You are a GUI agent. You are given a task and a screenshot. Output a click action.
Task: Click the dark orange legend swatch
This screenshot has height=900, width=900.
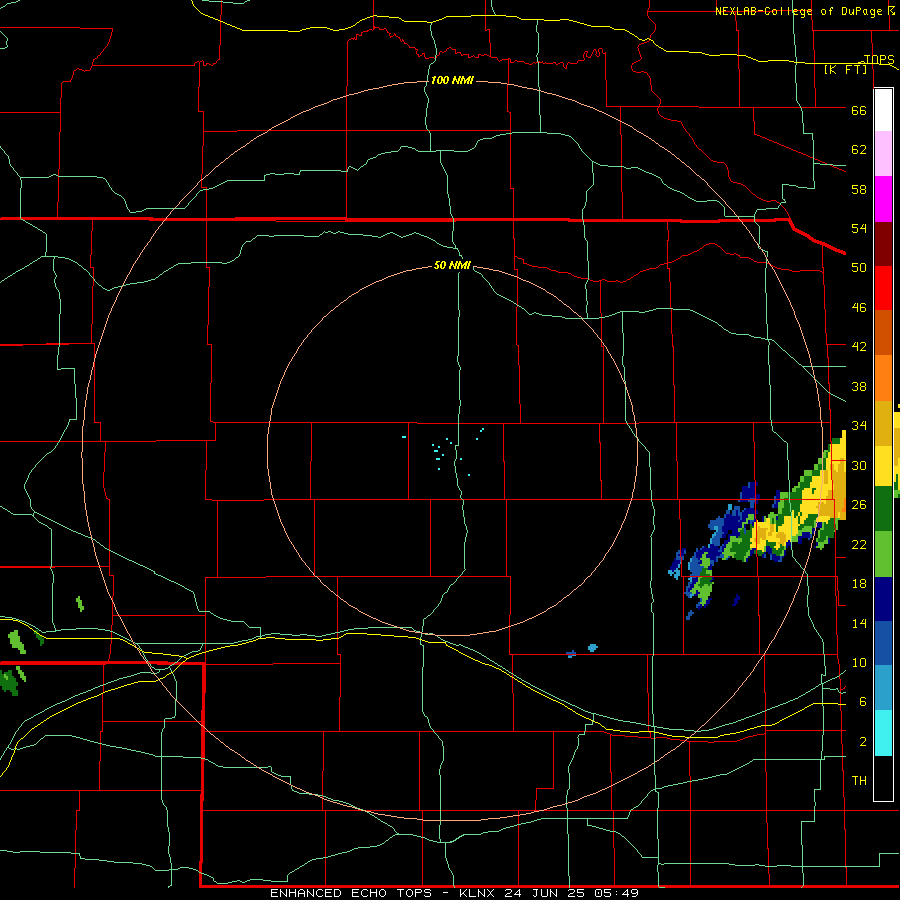point(883,332)
